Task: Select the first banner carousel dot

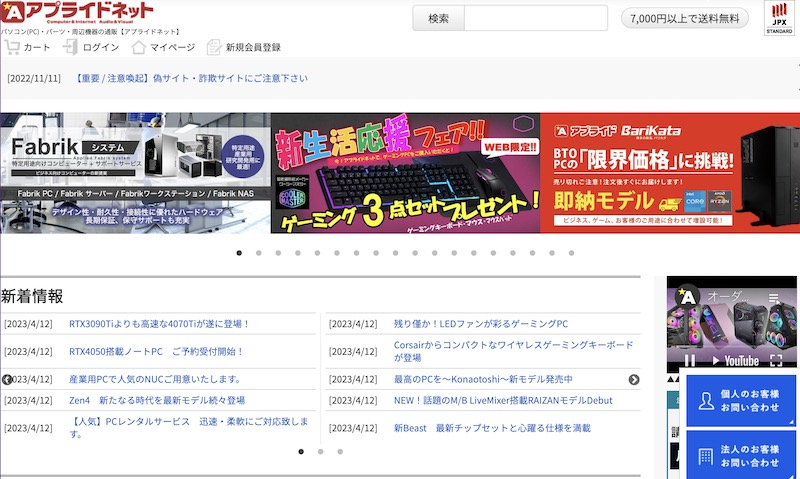Action: click(x=239, y=253)
